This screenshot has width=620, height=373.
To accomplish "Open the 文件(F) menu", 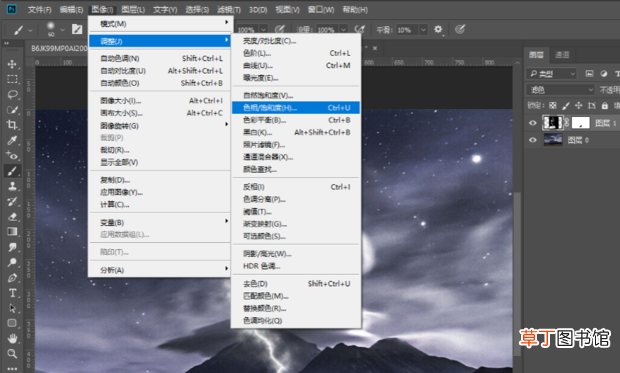I will click(40, 9).
